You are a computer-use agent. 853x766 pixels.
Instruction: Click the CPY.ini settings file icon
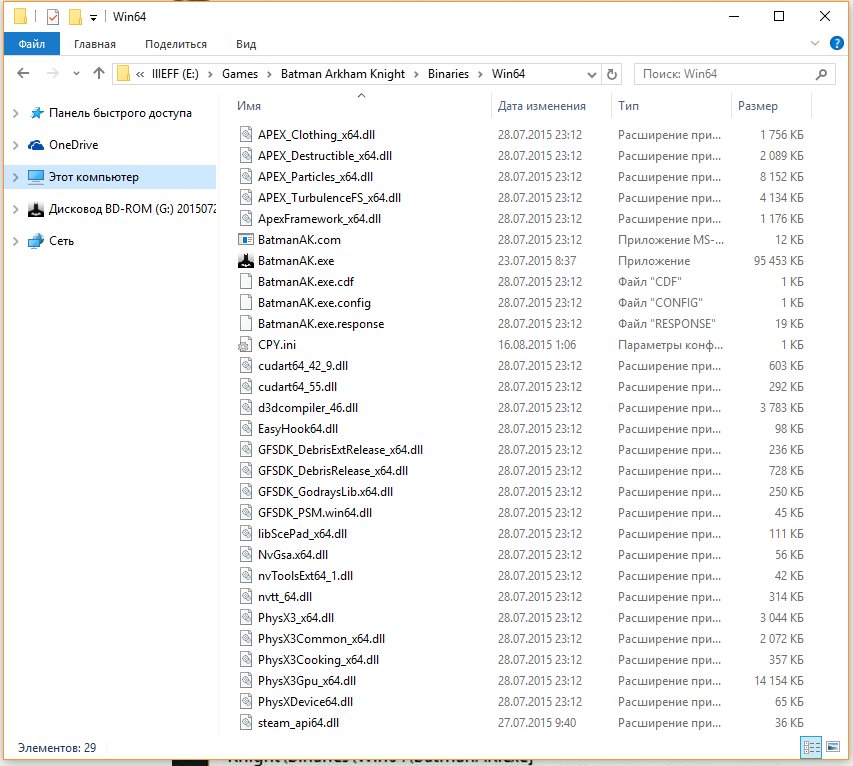pyautogui.click(x=247, y=345)
